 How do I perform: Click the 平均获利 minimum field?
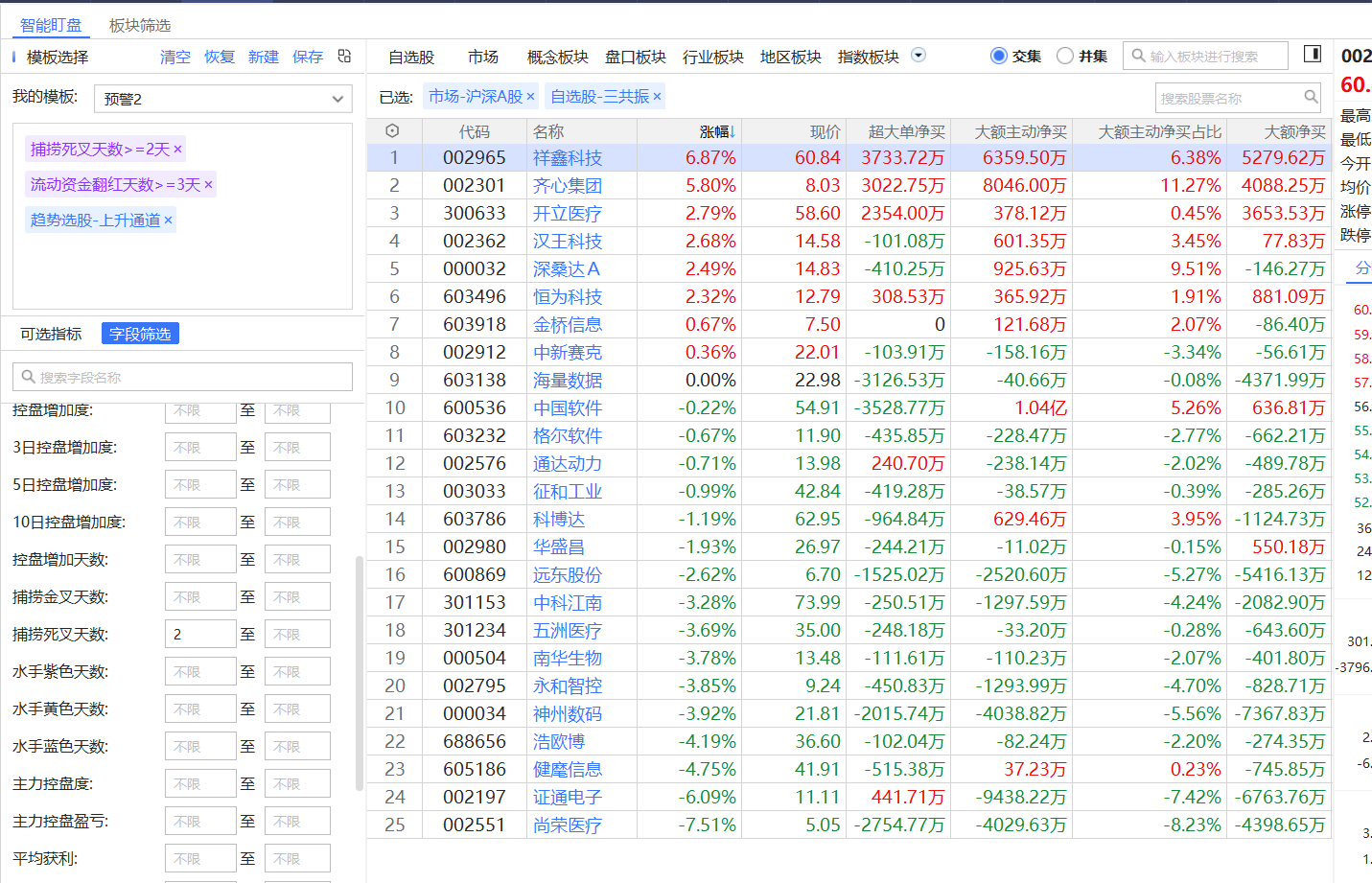click(x=200, y=858)
